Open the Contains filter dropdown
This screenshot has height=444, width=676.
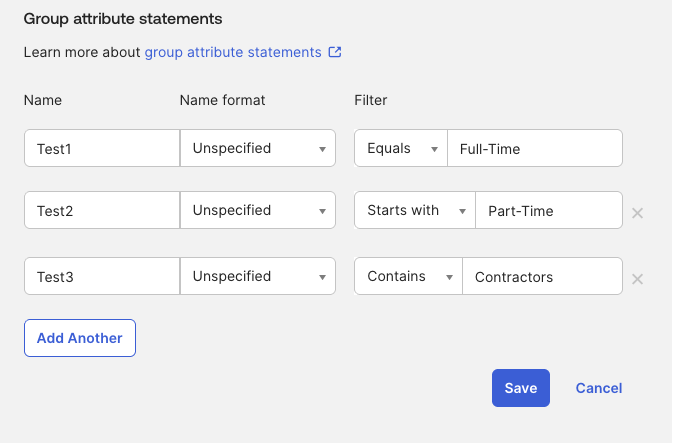pos(408,276)
